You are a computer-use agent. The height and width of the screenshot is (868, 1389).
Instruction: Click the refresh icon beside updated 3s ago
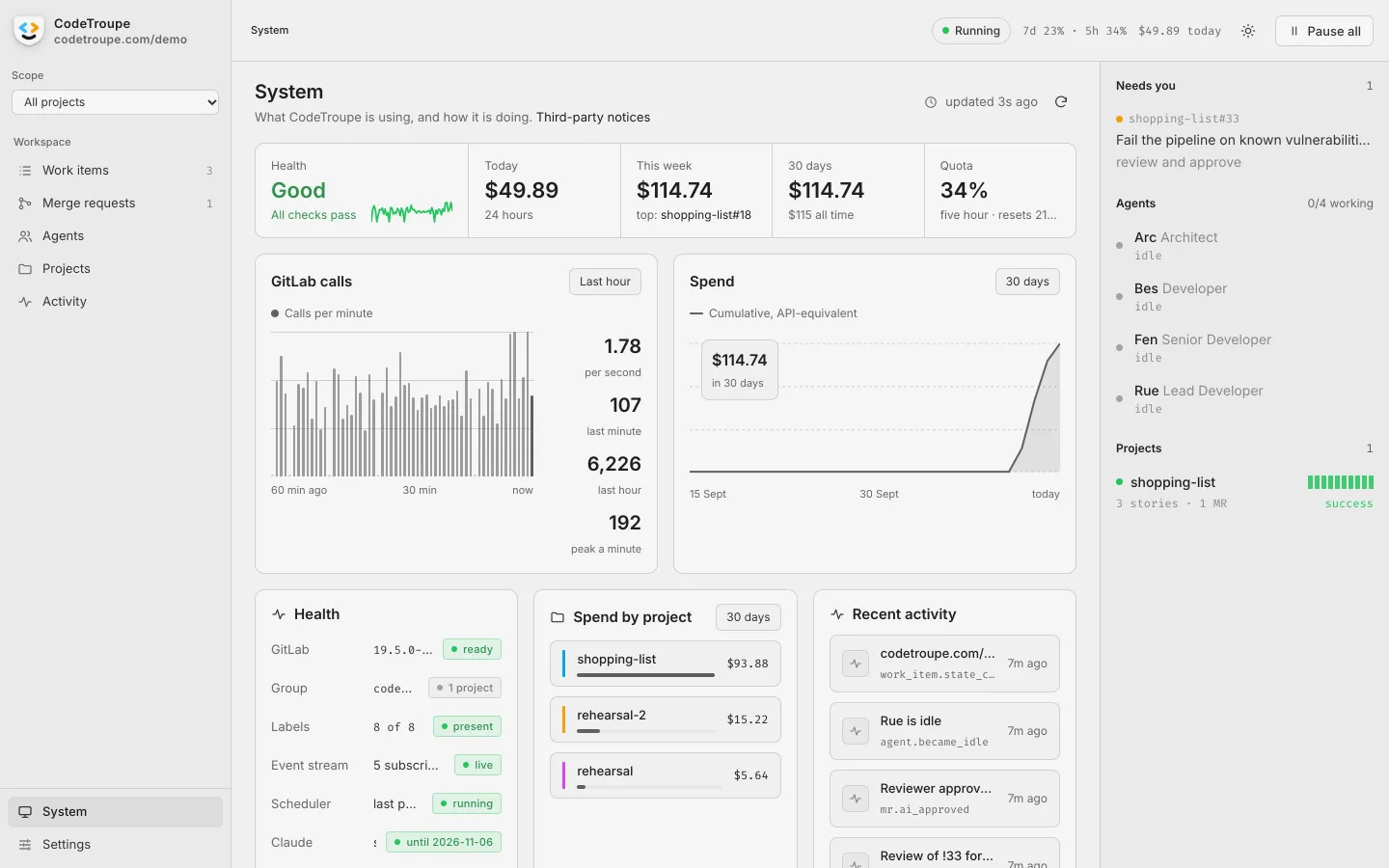(1061, 101)
